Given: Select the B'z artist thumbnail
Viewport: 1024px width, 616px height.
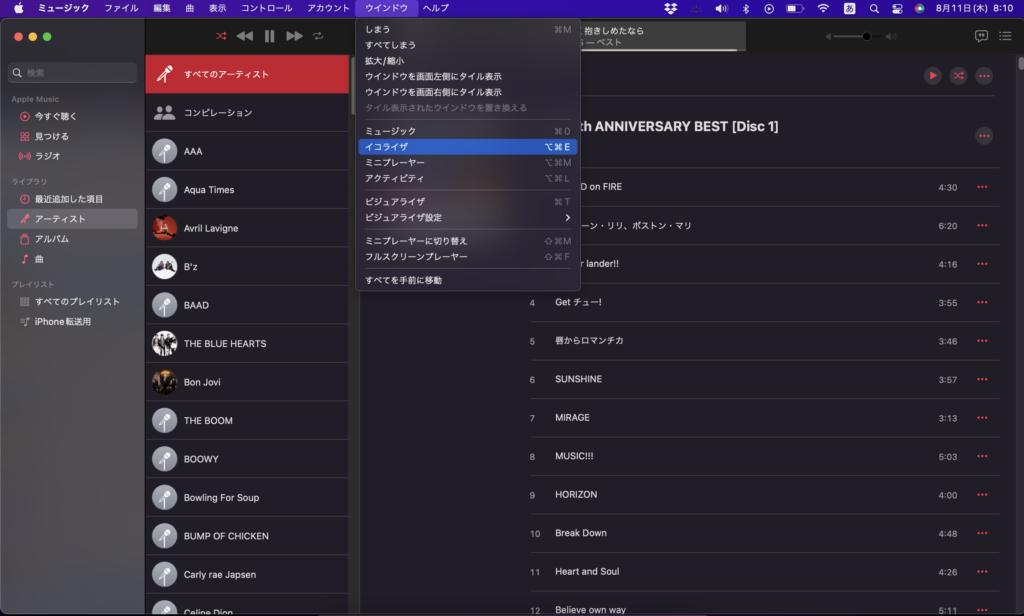Looking at the screenshot, I should (x=165, y=267).
